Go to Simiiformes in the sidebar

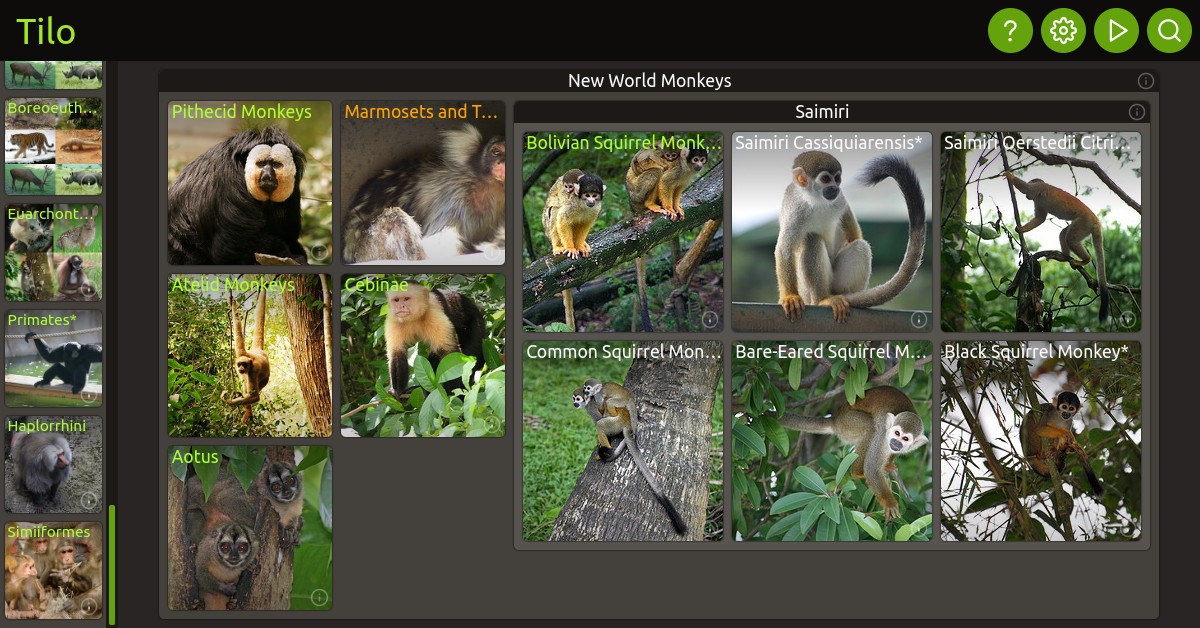pyautogui.click(x=53, y=570)
